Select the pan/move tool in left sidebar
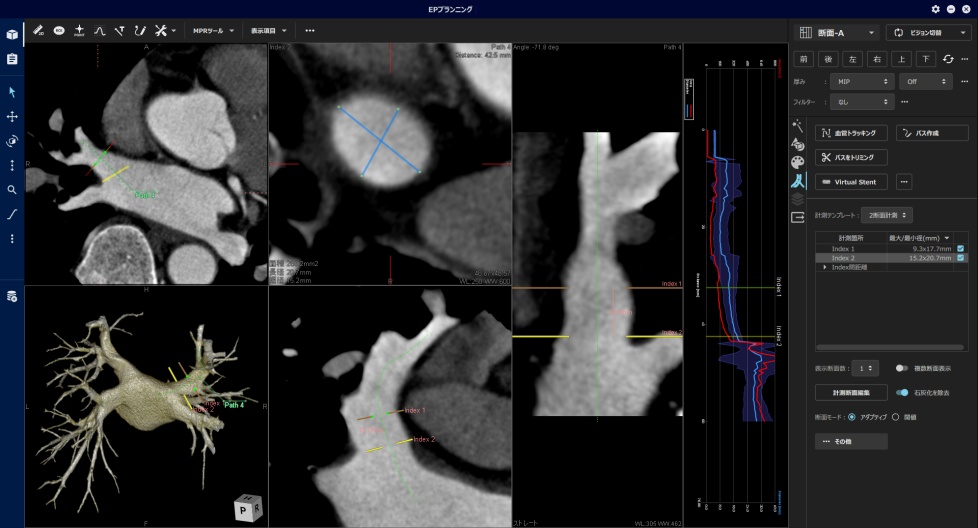The image size is (978, 528). [12, 116]
